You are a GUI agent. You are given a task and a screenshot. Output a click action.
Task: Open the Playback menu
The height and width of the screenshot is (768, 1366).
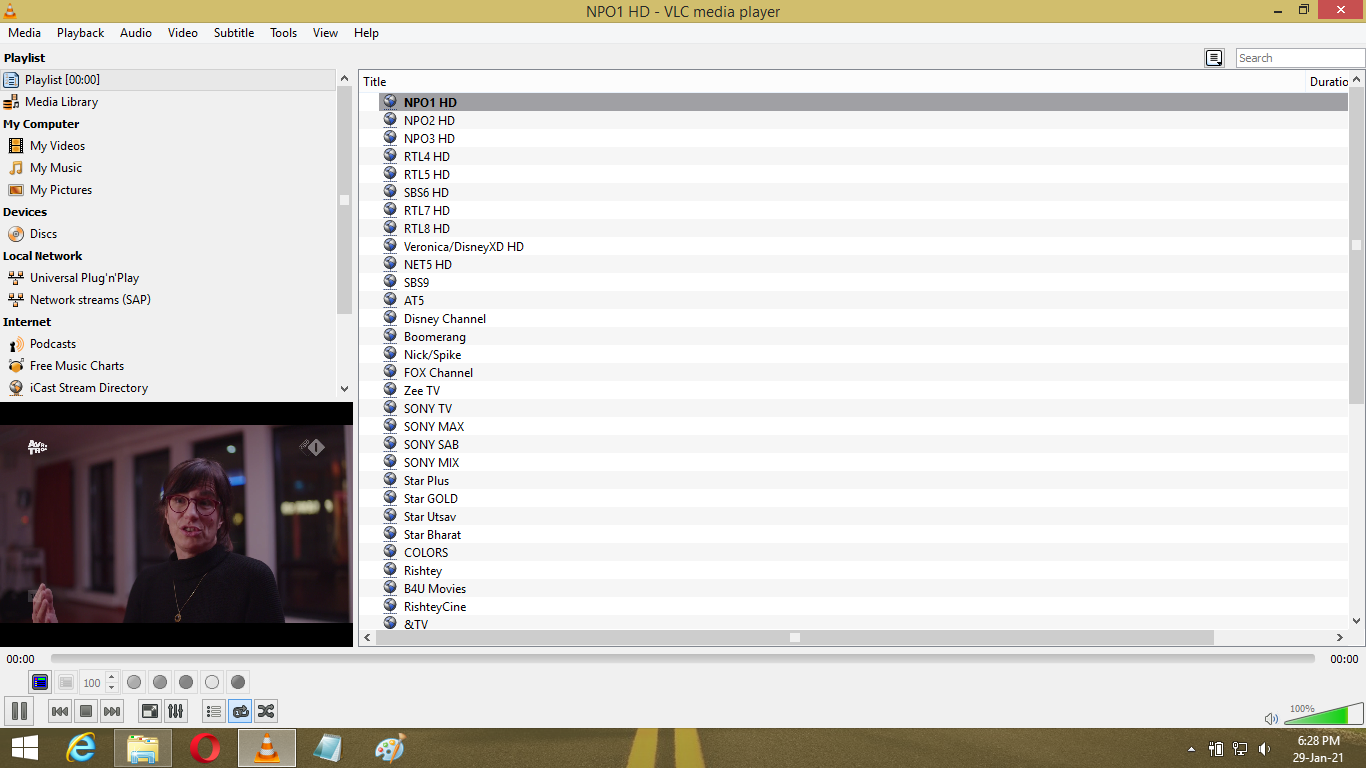tap(80, 33)
